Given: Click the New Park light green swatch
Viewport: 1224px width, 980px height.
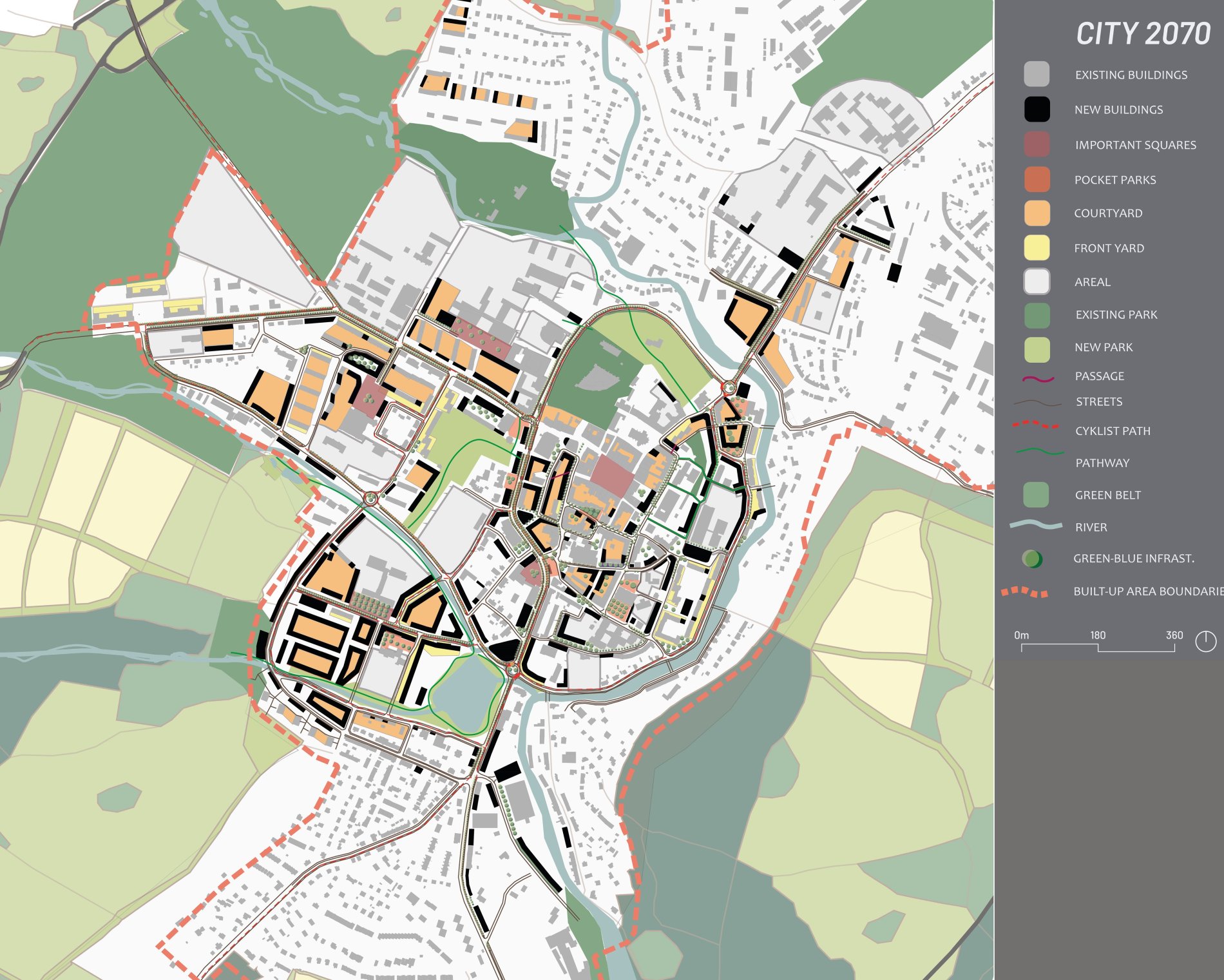Looking at the screenshot, I should tap(1037, 349).
